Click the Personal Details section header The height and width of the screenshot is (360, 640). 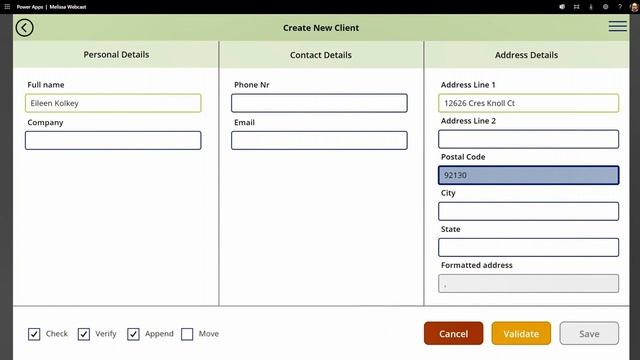click(116, 54)
